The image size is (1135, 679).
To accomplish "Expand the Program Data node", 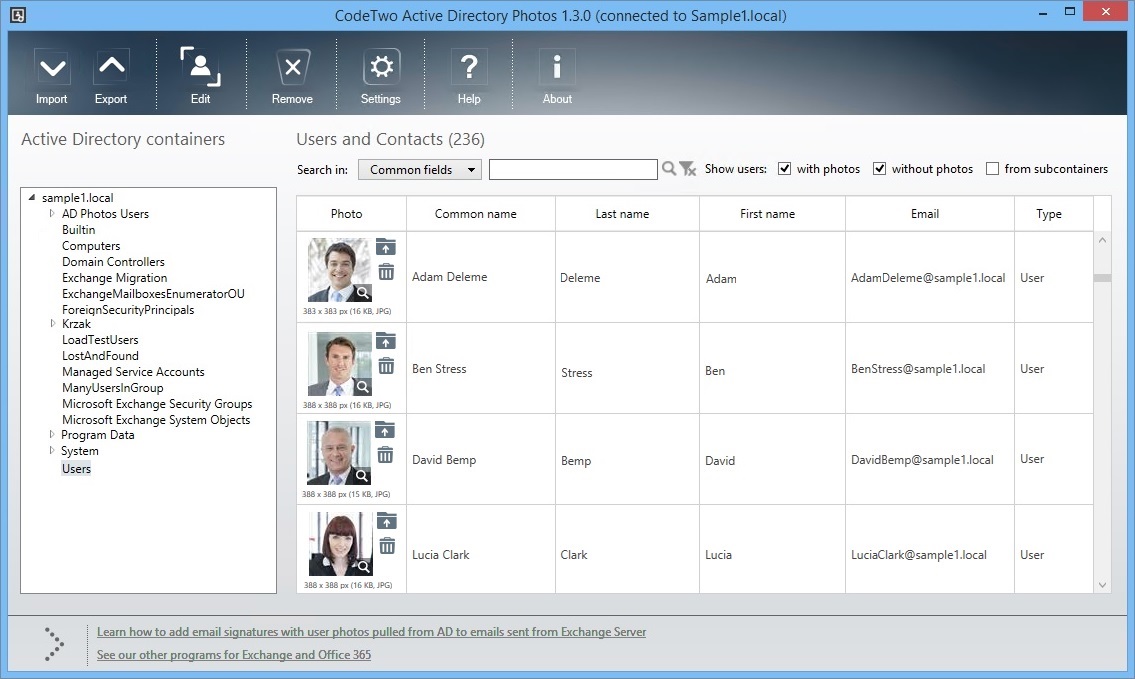I will tap(52, 434).
